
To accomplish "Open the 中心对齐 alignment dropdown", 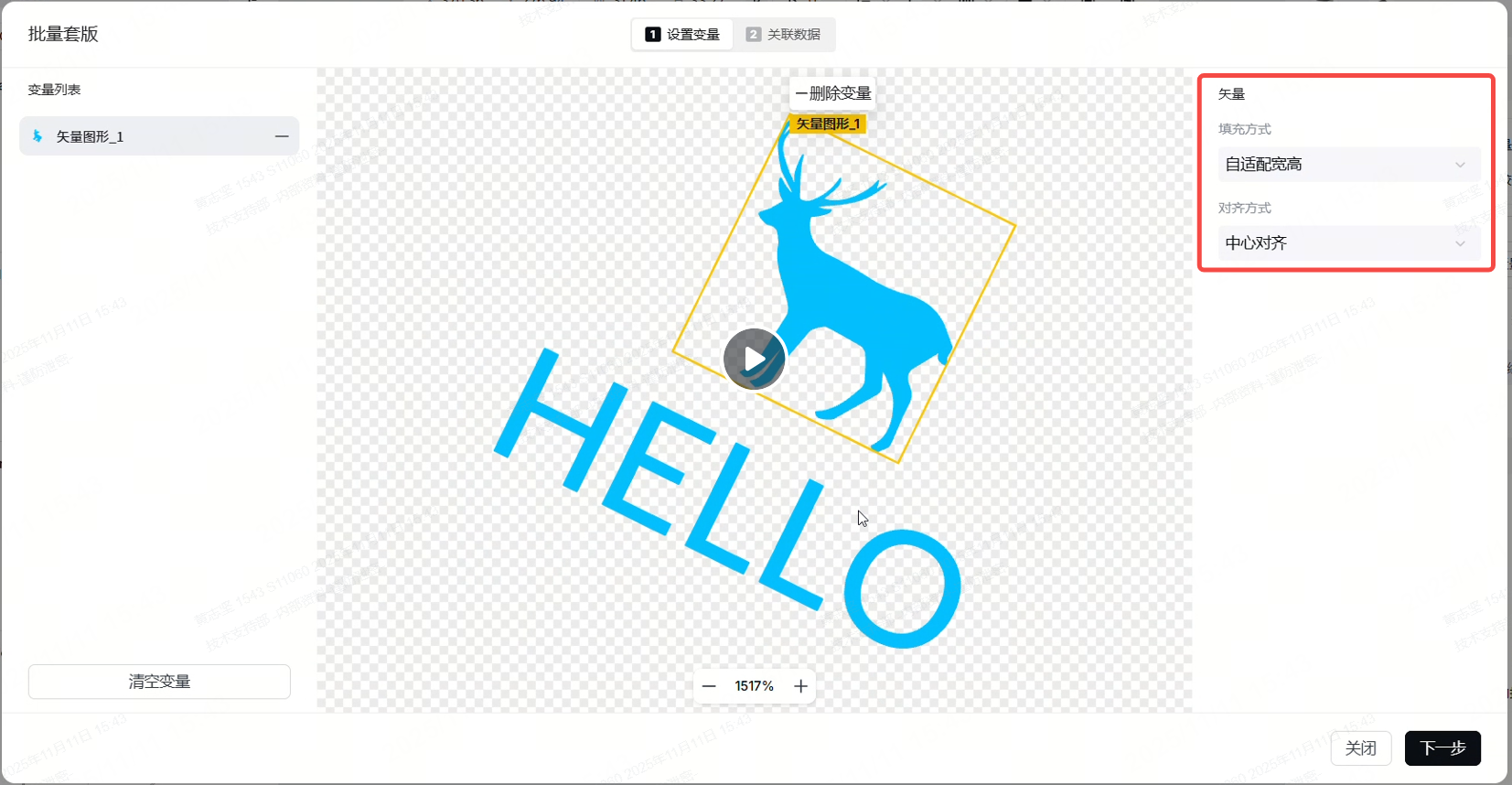I will pos(1348,243).
